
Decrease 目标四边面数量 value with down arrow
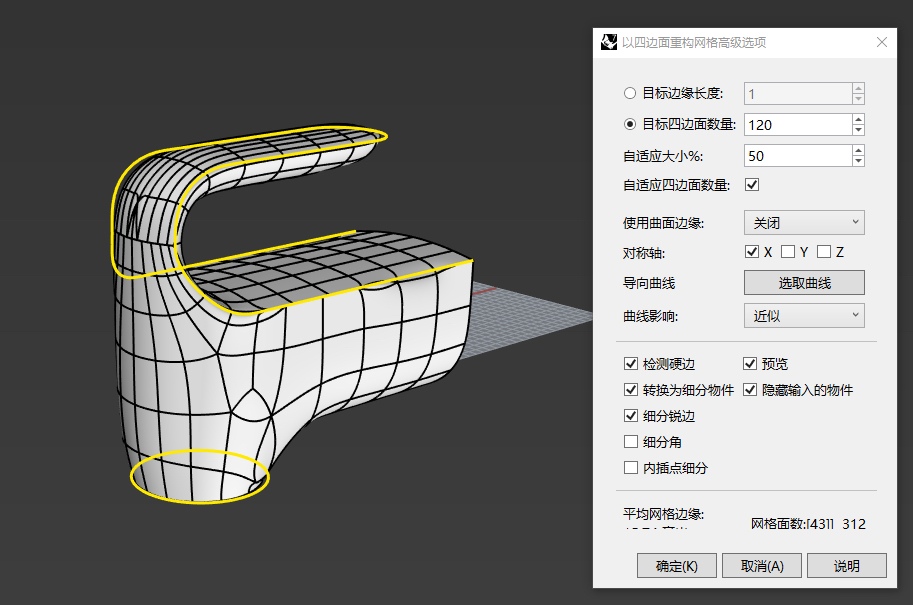[858, 130]
